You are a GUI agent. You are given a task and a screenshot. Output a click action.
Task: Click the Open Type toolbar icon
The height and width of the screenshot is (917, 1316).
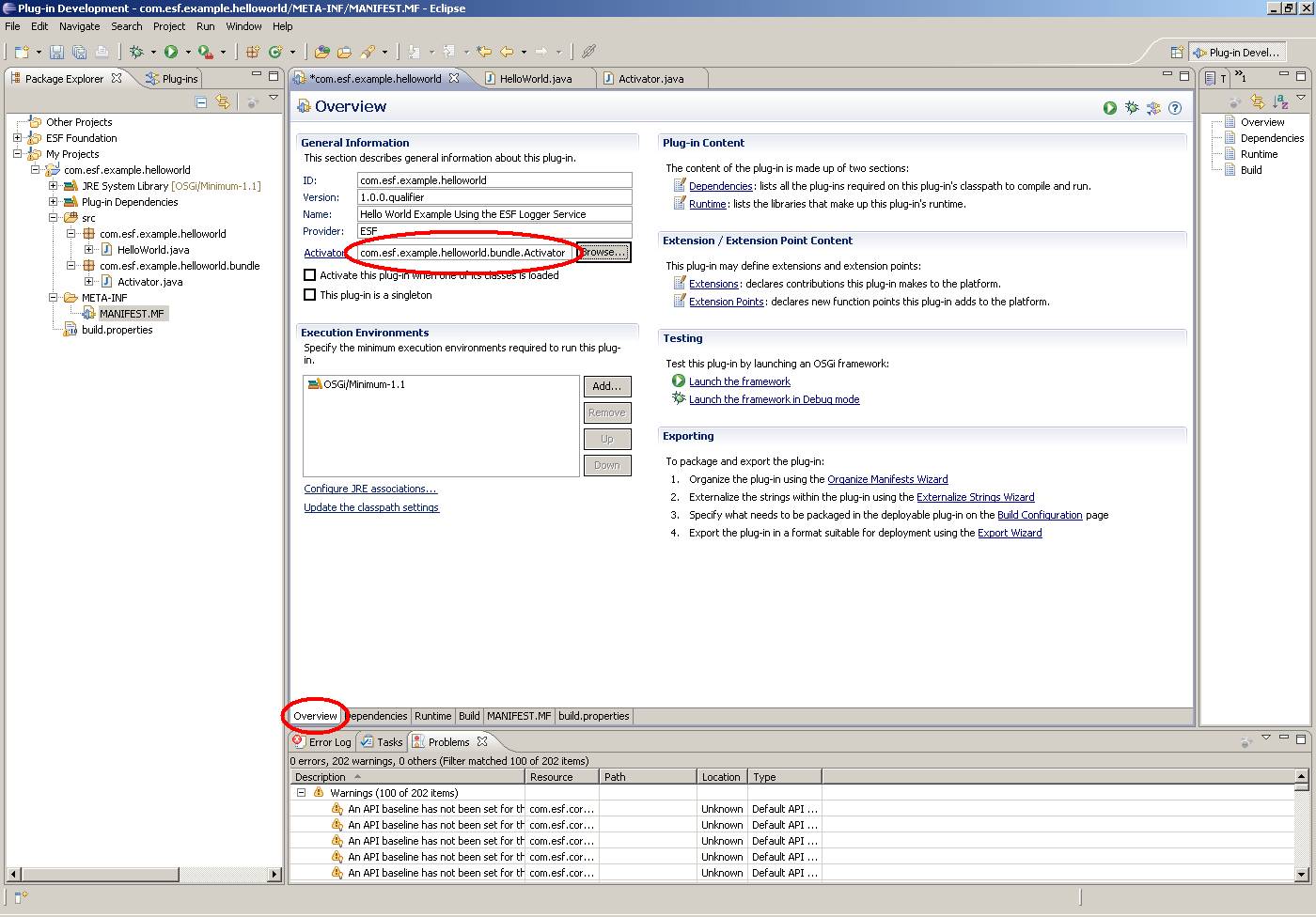[x=321, y=52]
